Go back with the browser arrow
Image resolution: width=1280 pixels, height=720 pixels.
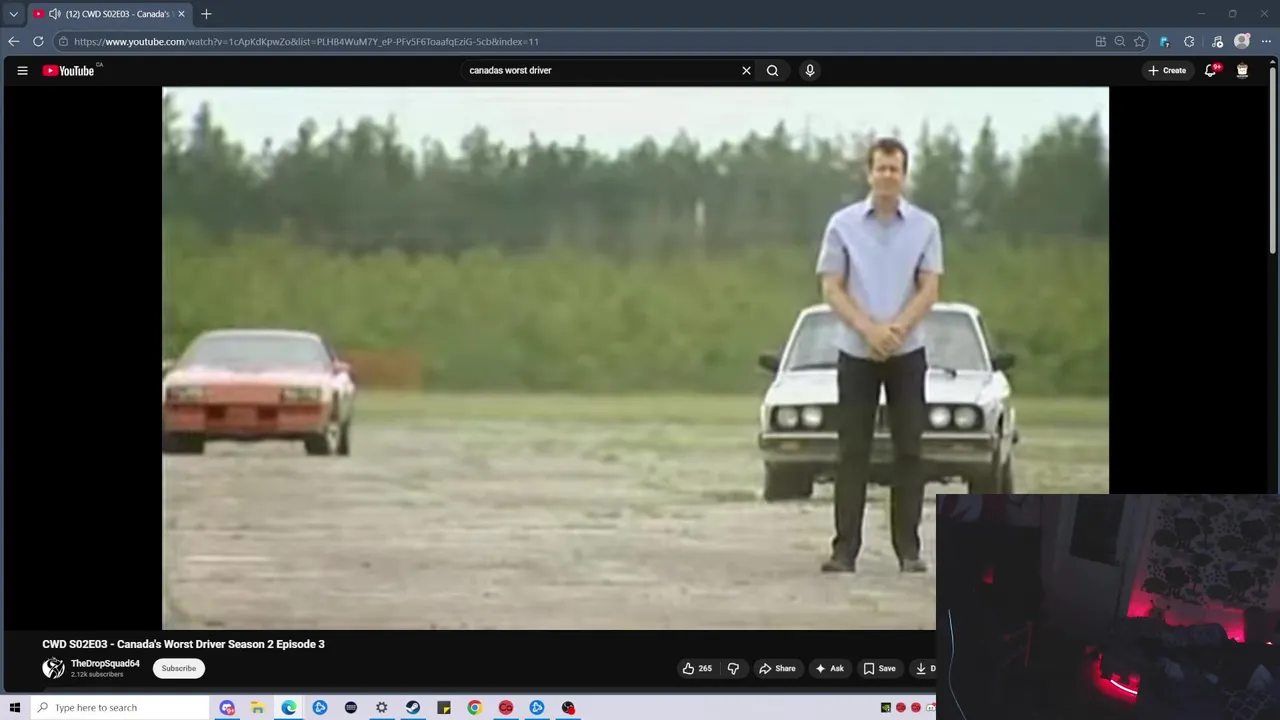point(13,41)
